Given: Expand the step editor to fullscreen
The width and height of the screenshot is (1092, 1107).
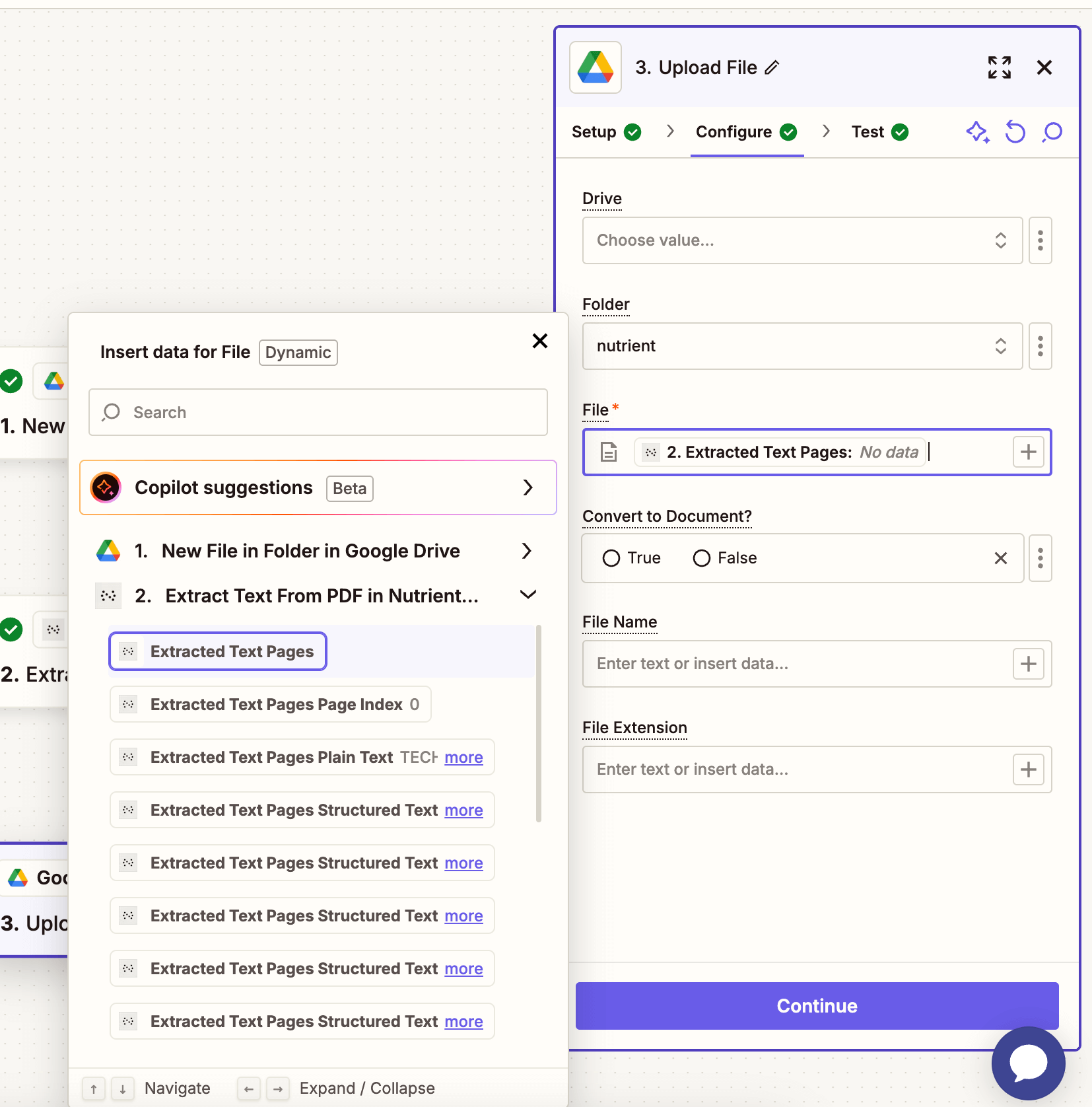Looking at the screenshot, I should click(x=999, y=67).
